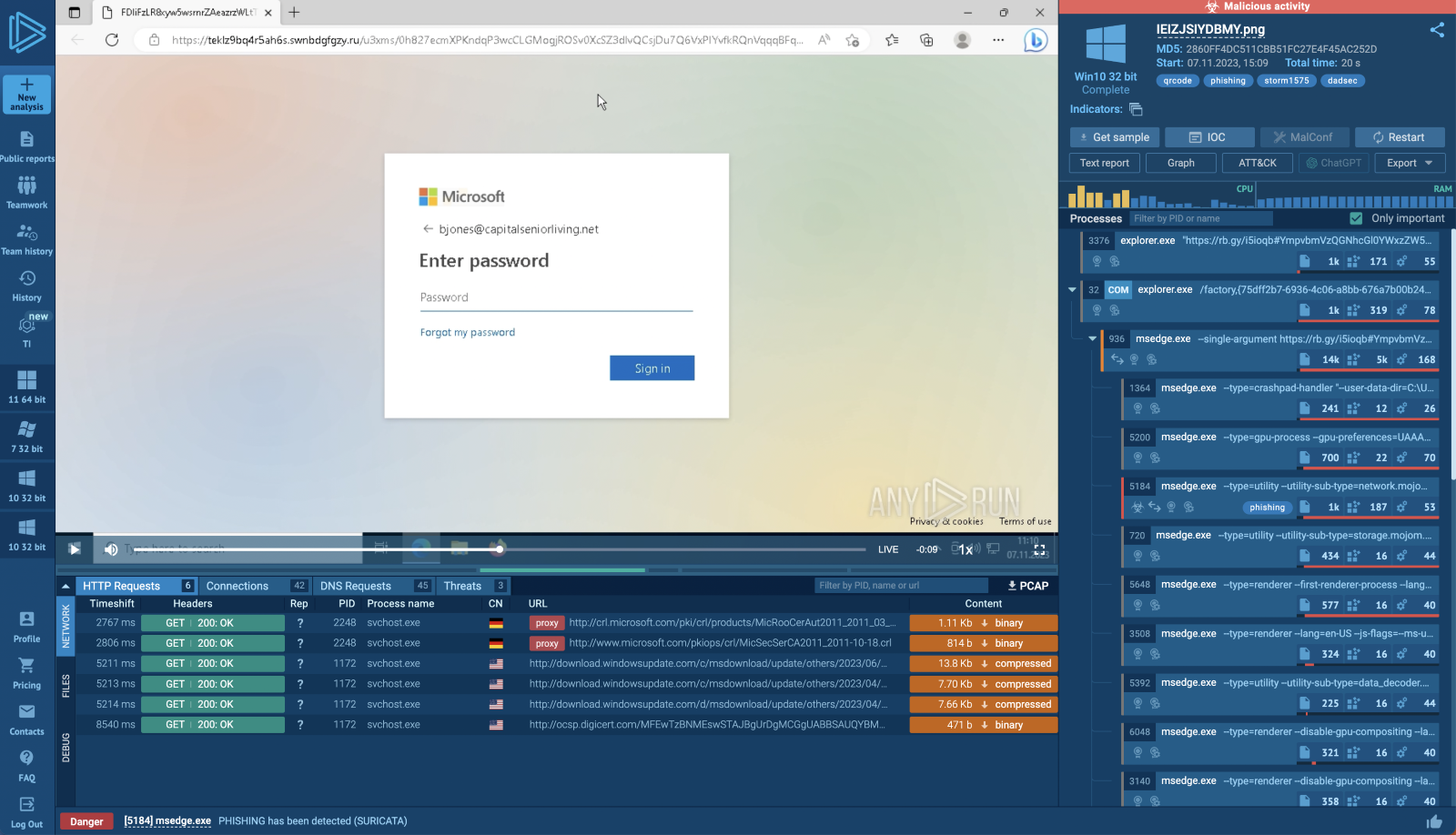Seek the replay progress slider
Image resolution: width=1456 pixels, height=835 pixels.
pos(500,549)
